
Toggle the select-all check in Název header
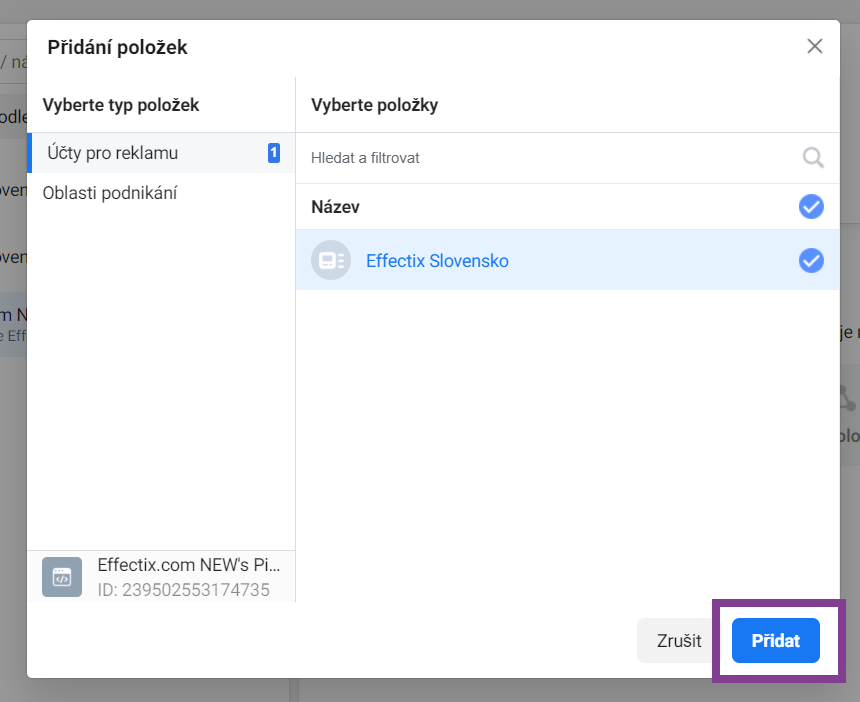811,207
